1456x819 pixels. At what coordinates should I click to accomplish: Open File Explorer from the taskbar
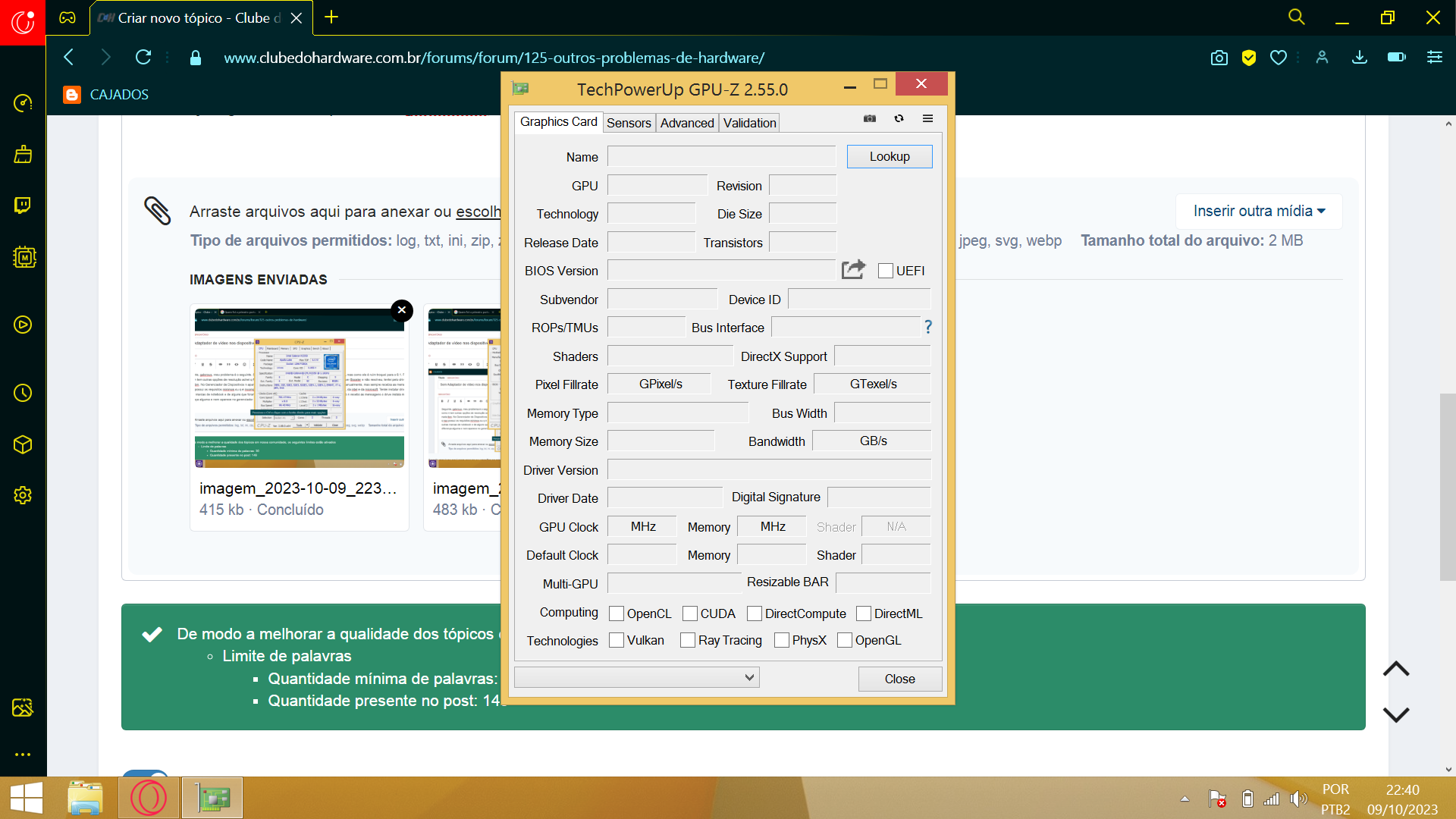[x=85, y=798]
